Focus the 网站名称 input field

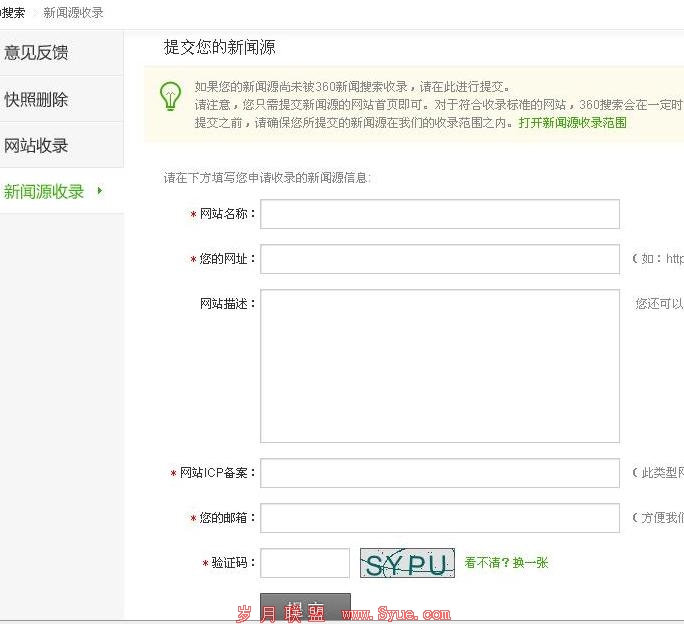(440, 214)
